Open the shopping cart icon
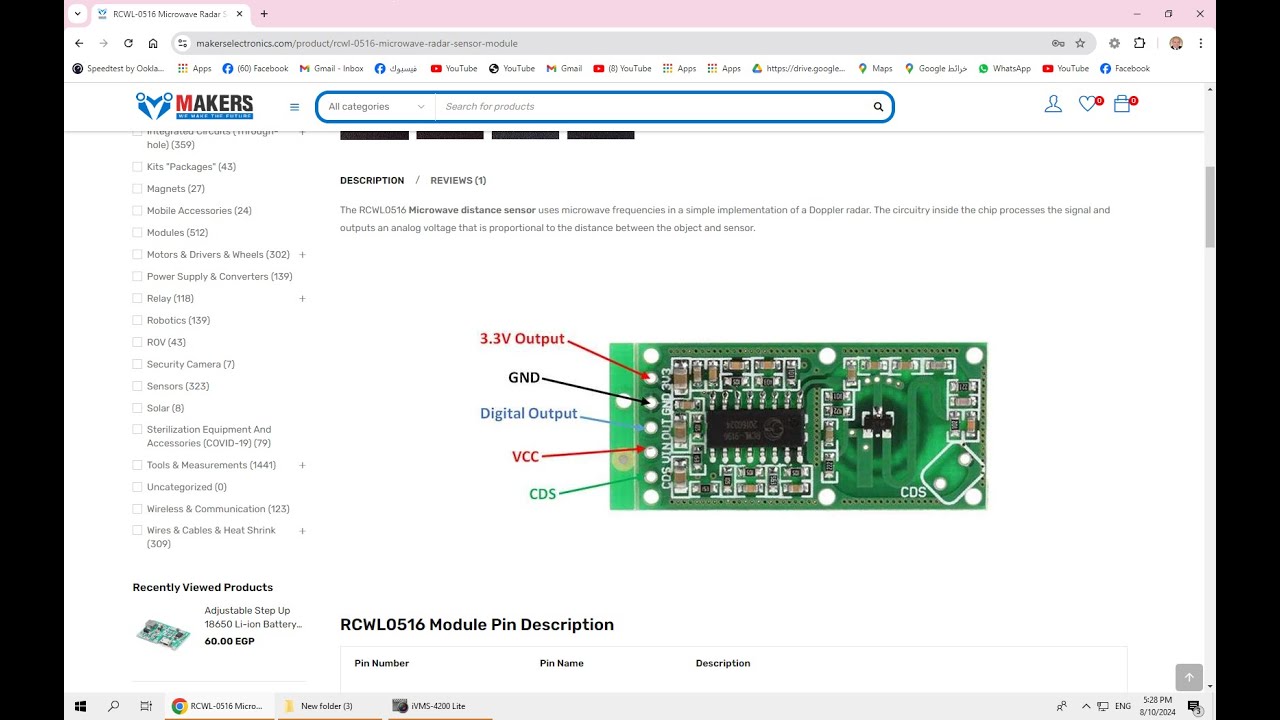The height and width of the screenshot is (720, 1280). pyautogui.click(x=1122, y=104)
